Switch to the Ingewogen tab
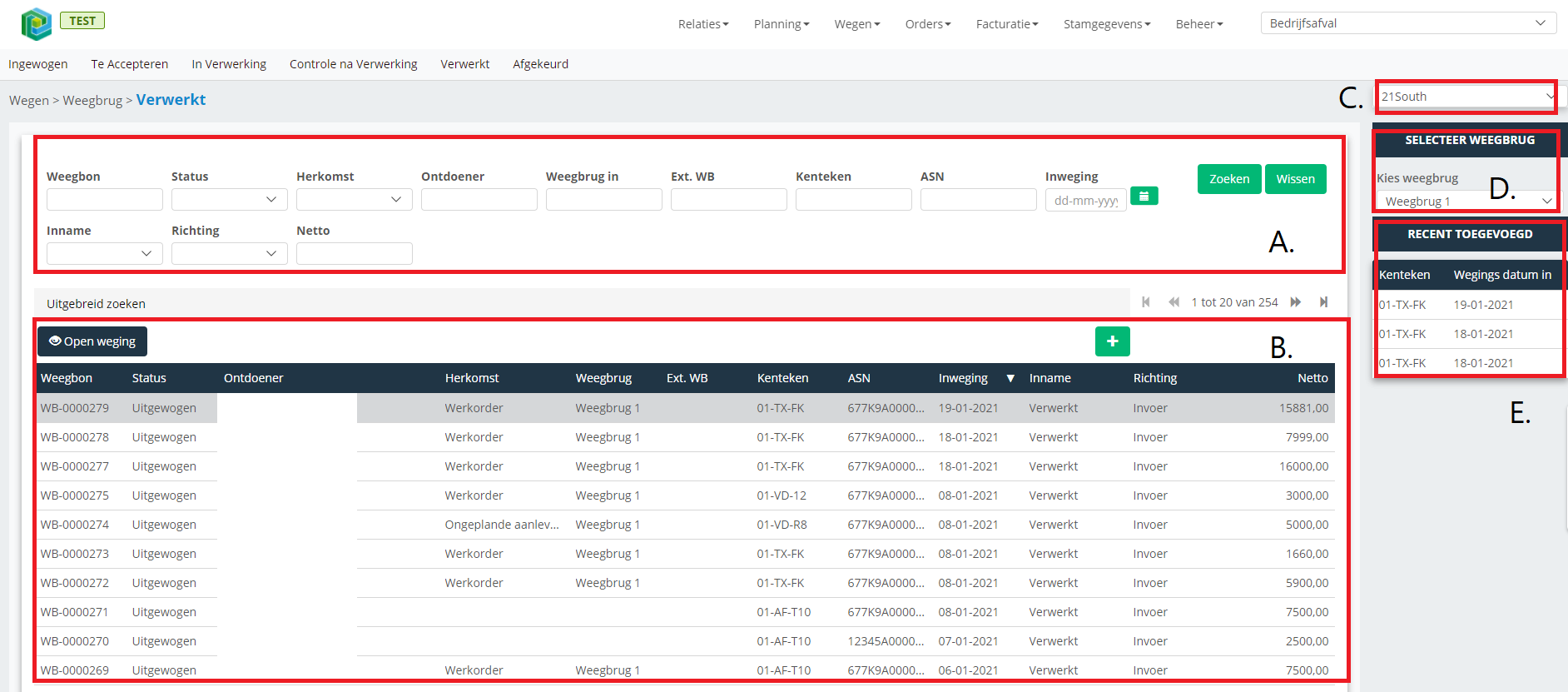The height and width of the screenshot is (692, 1568). tap(38, 64)
